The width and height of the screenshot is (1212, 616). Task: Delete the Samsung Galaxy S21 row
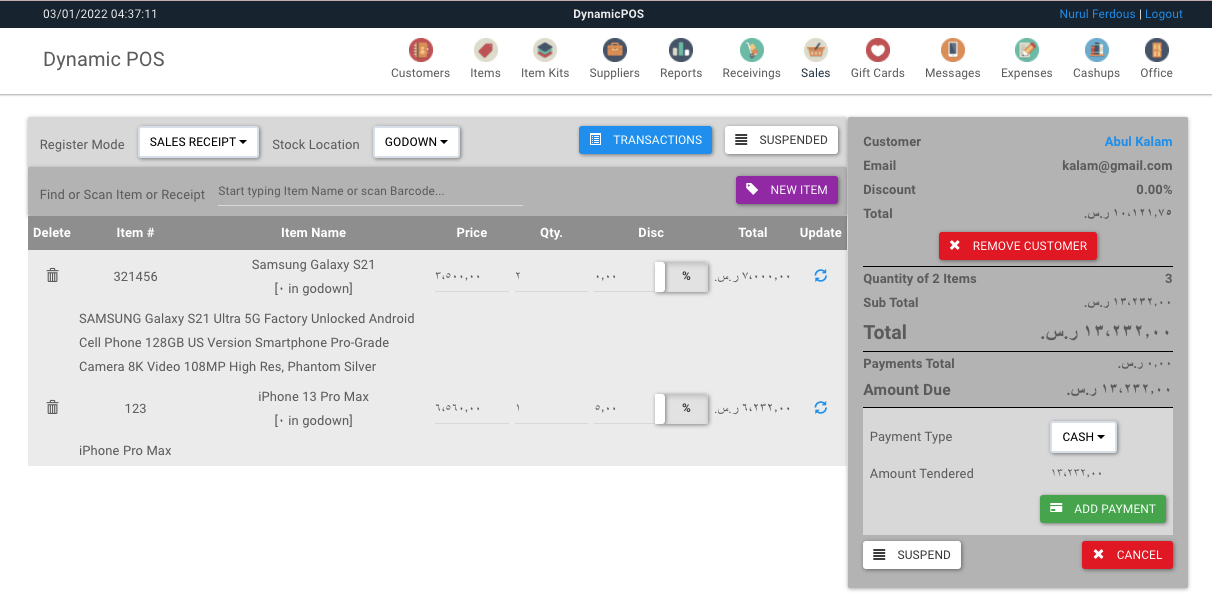pos(53,275)
